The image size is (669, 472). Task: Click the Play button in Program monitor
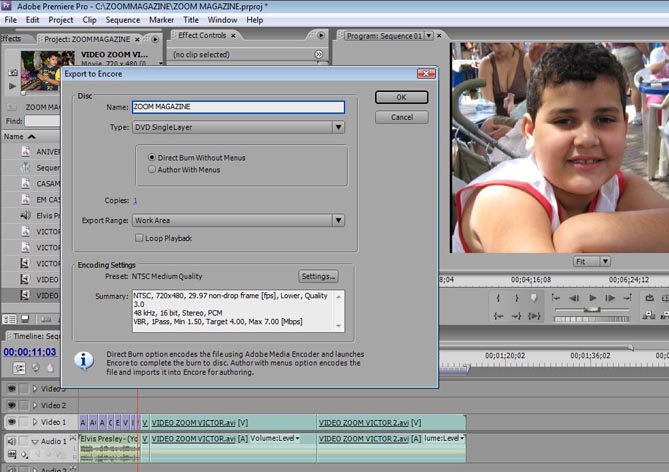coord(593,298)
